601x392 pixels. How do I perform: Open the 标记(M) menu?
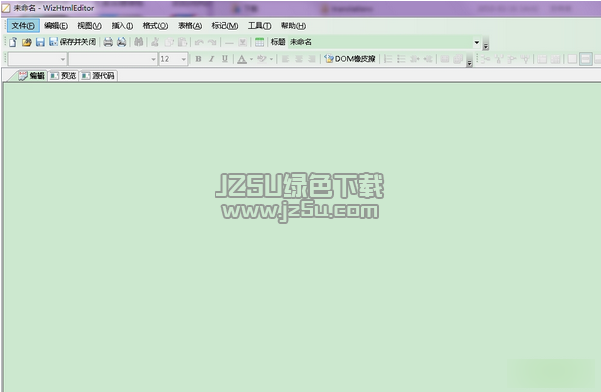click(x=225, y=26)
